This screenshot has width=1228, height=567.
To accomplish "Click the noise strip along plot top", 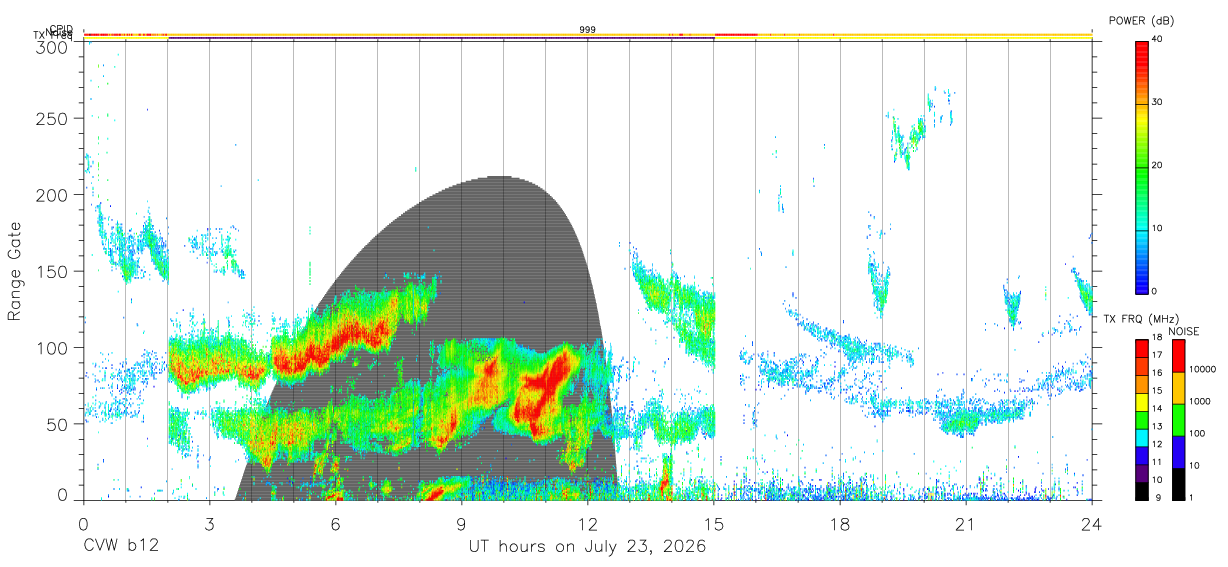I will pyautogui.click(x=588, y=35).
